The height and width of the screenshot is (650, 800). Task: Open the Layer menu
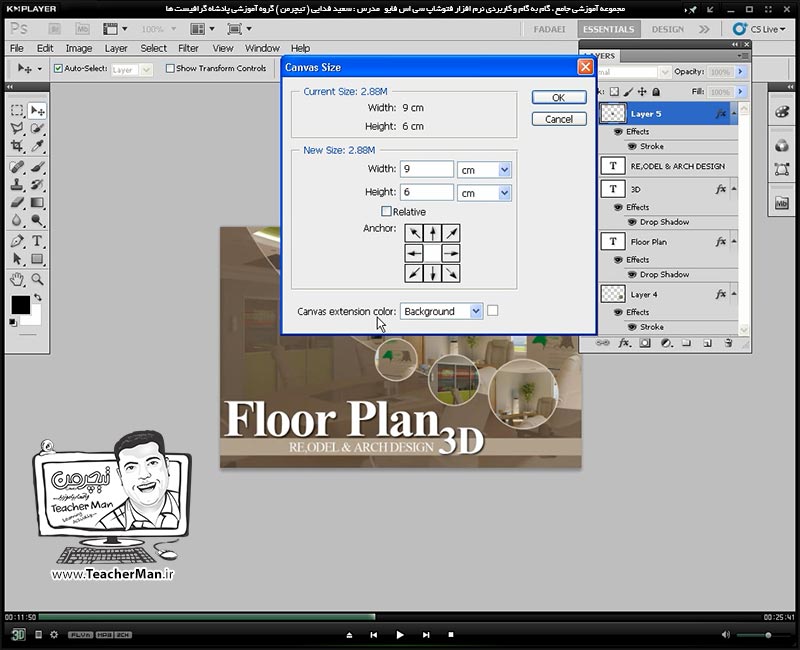(116, 48)
